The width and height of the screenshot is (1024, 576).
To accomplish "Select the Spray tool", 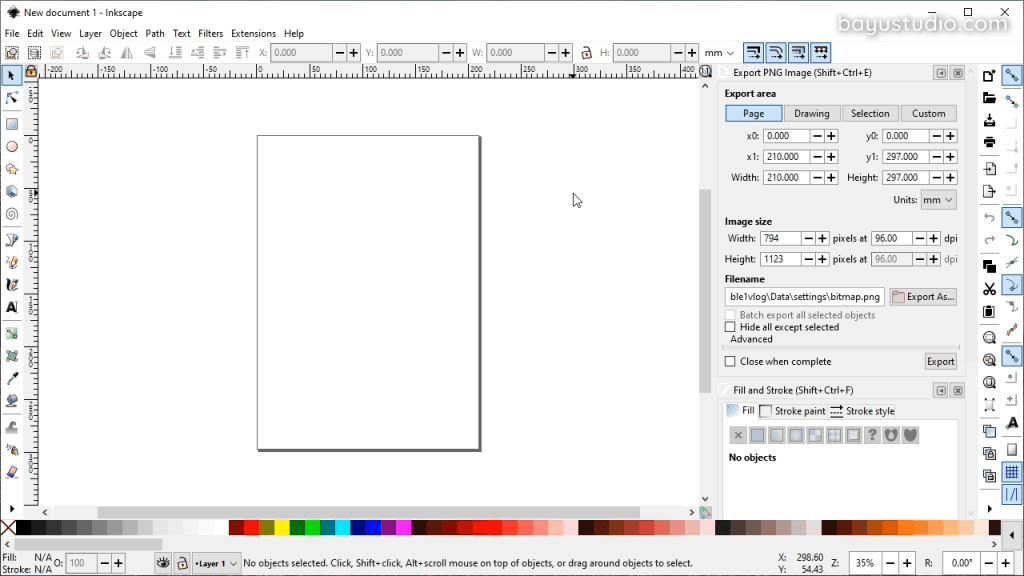I will 12,450.
